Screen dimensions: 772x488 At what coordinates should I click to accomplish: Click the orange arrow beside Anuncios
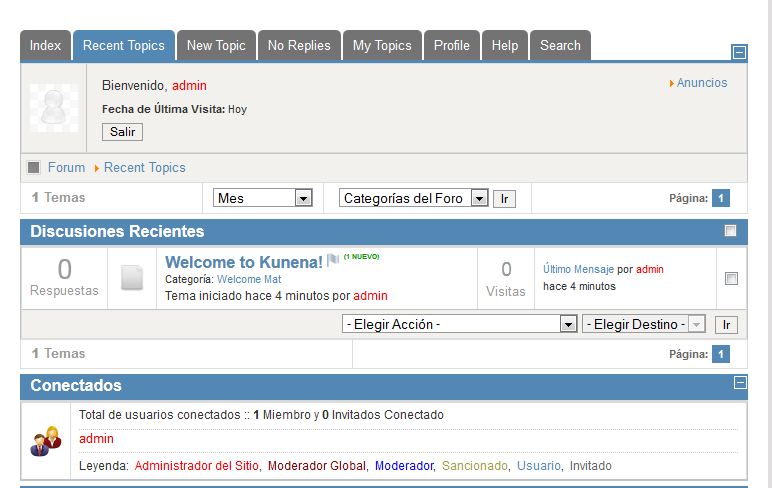click(672, 84)
